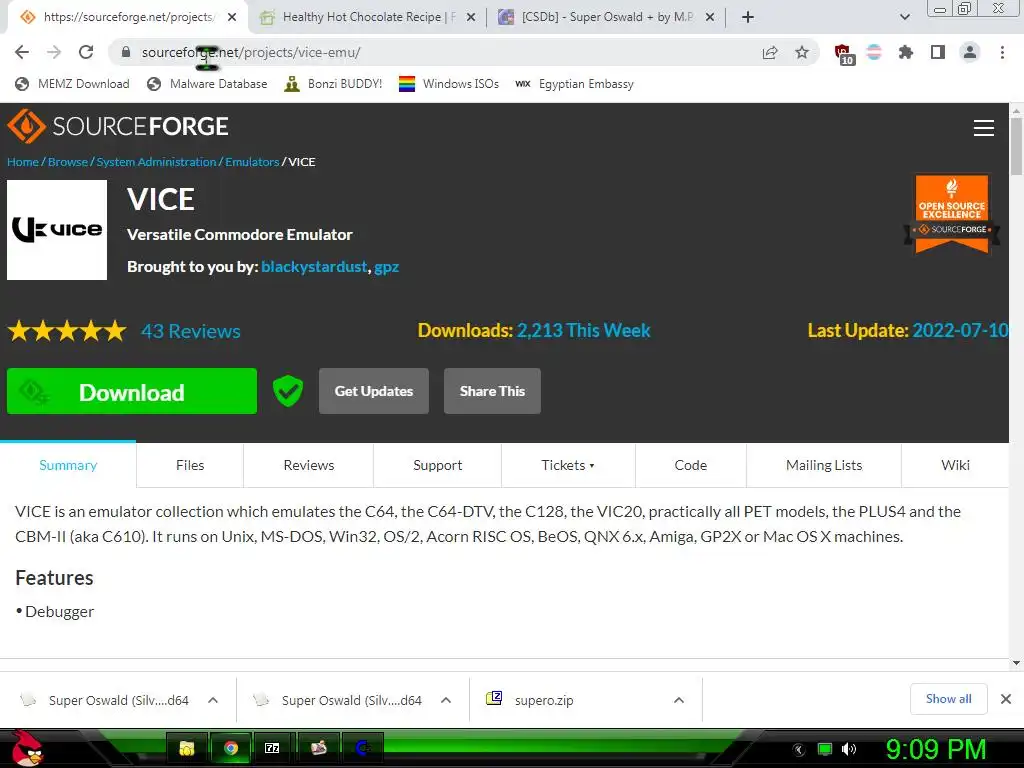Image resolution: width=1024 pixels, height=768 pixels.
Task: Open blackystardust profile link
Action: click(x=314, y=266)
